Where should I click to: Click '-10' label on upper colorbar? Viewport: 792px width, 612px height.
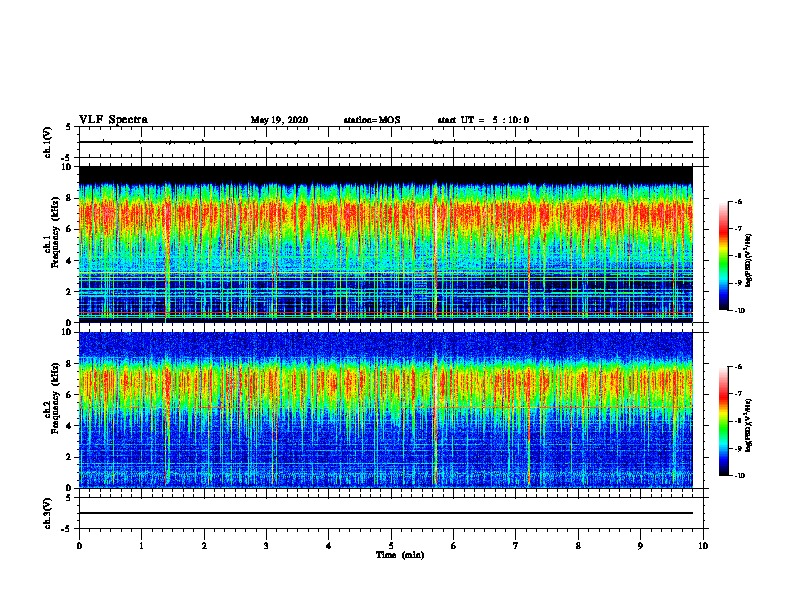tap(740, 311)
